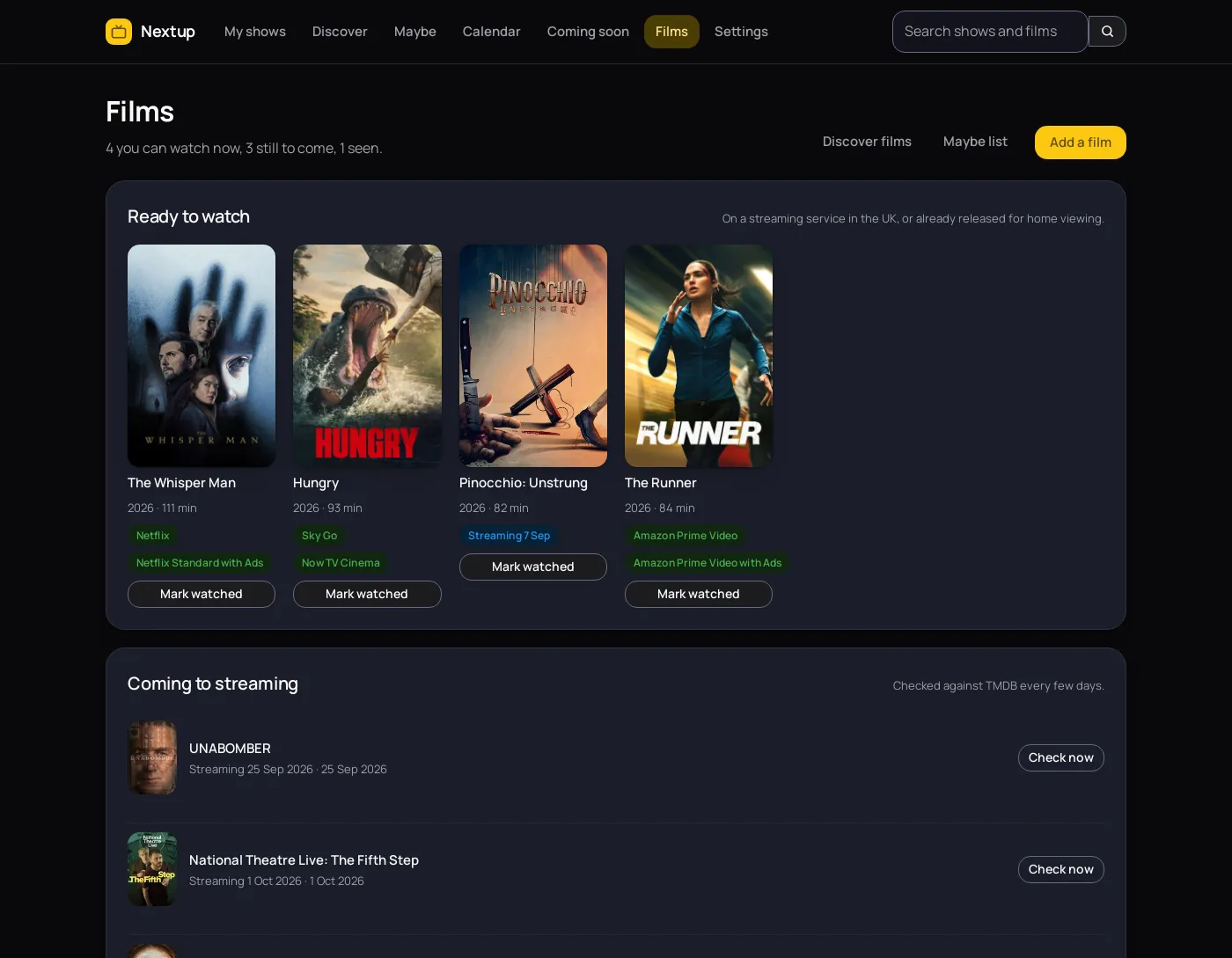Image resolution: width=1232 pixels, height=958 pixels.
Task: Open the Hungry film poster
Action: pos(367,355)
